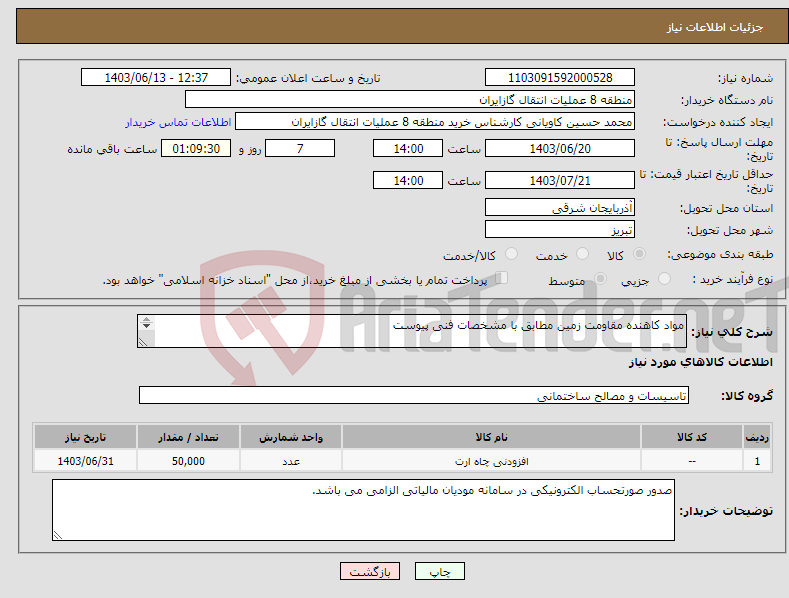This screenshot has width=789, height=598.
Task: Select the کالا/خدمت radio button
Action: point(511,254)
